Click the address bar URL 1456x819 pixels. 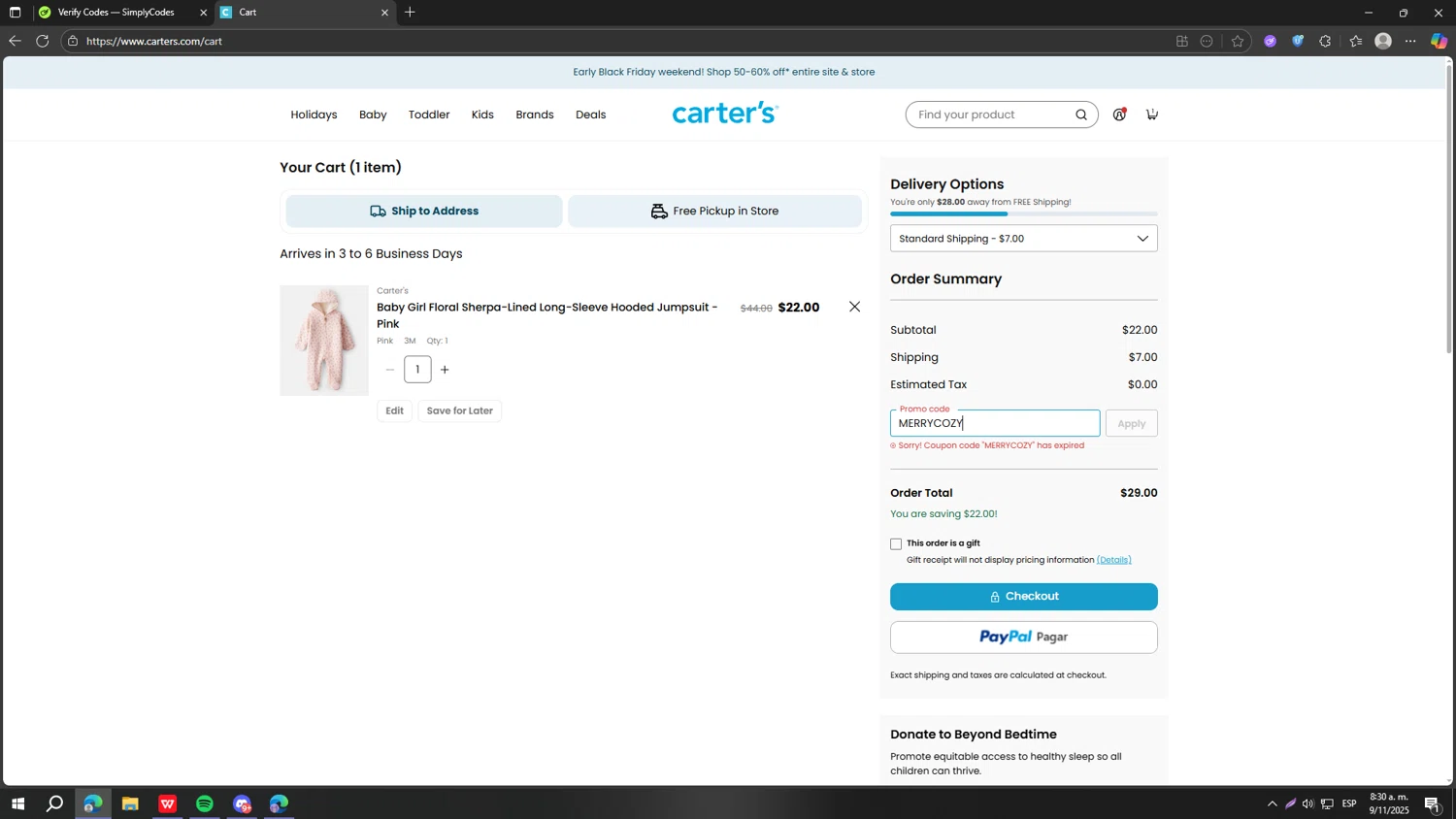pyautogui.click(x=154, y=41)
